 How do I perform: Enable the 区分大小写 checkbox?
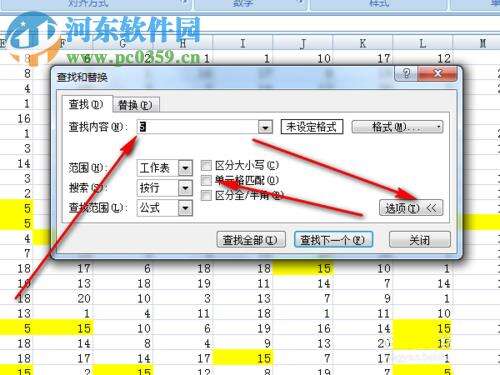206,165
